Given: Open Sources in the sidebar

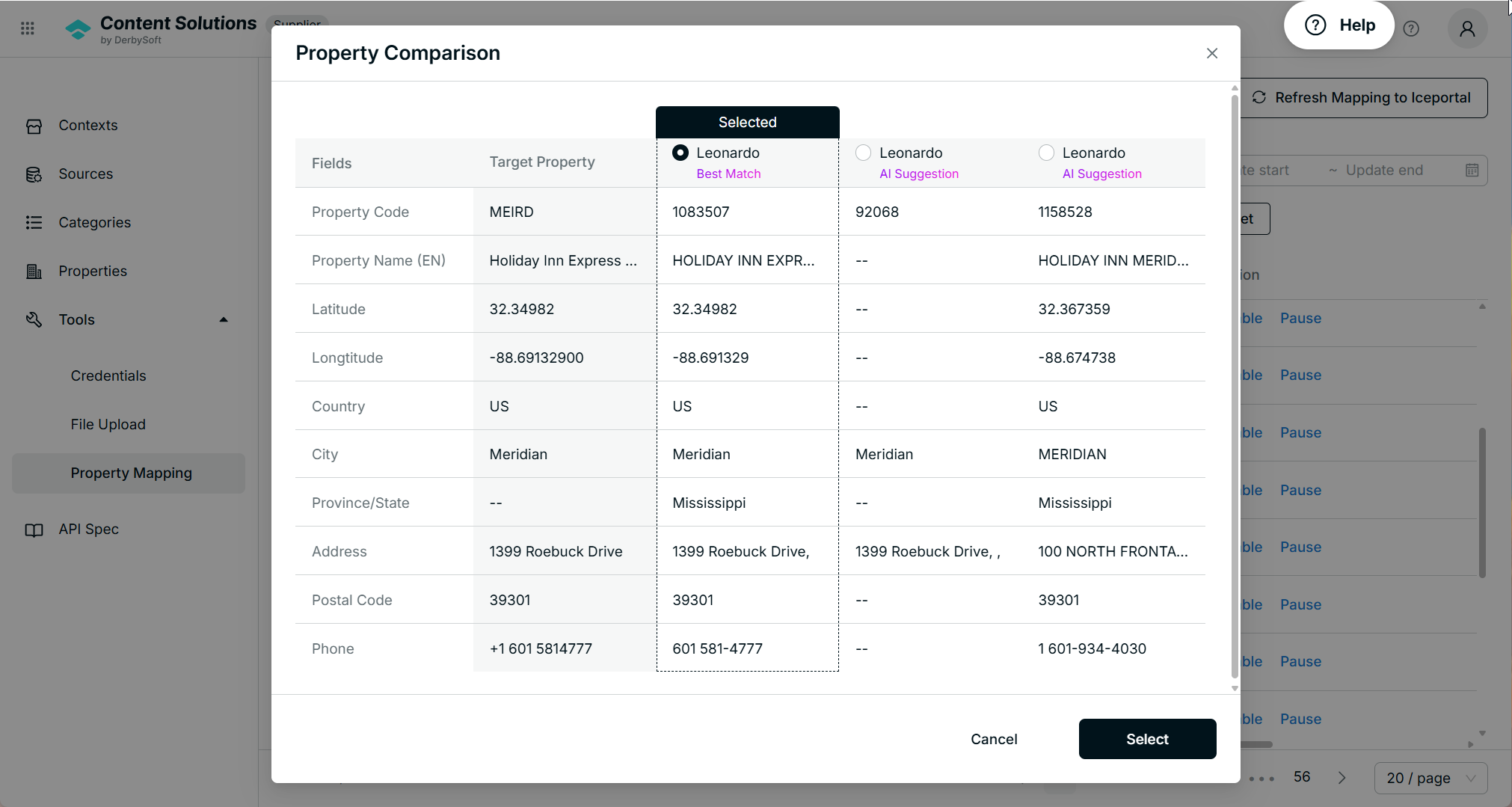Looking at the screenshot, I should (86, 174).
